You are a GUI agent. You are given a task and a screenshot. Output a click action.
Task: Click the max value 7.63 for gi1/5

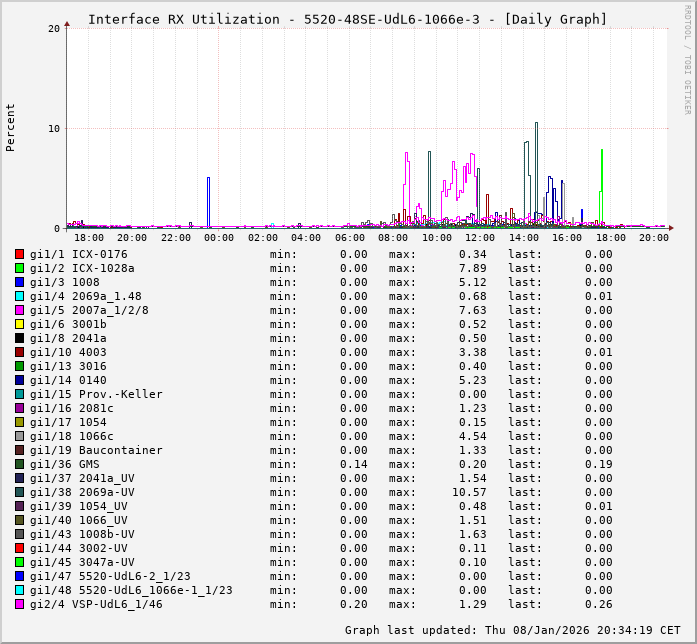pos(473,310)
